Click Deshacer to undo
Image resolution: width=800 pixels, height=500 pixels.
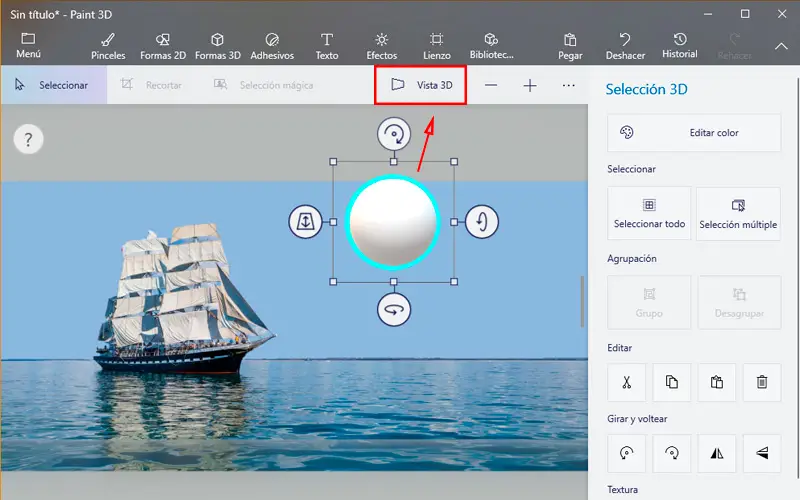click(625, 46)
